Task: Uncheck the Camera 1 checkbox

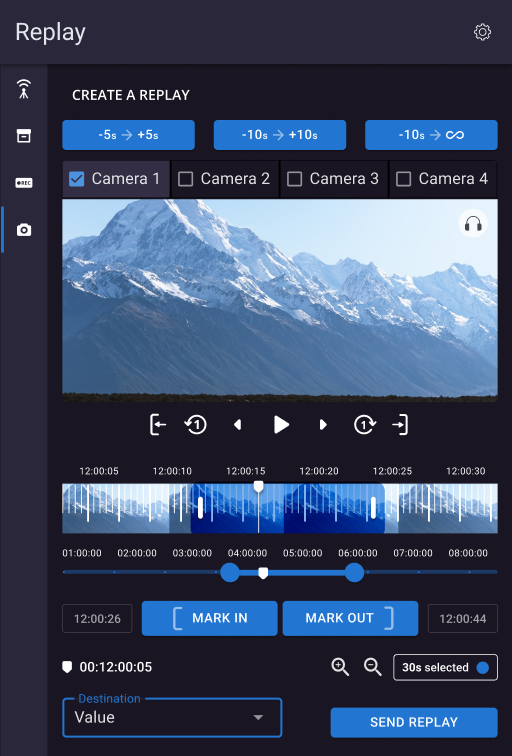Action: pyautogui.click(x=77, y=179)
